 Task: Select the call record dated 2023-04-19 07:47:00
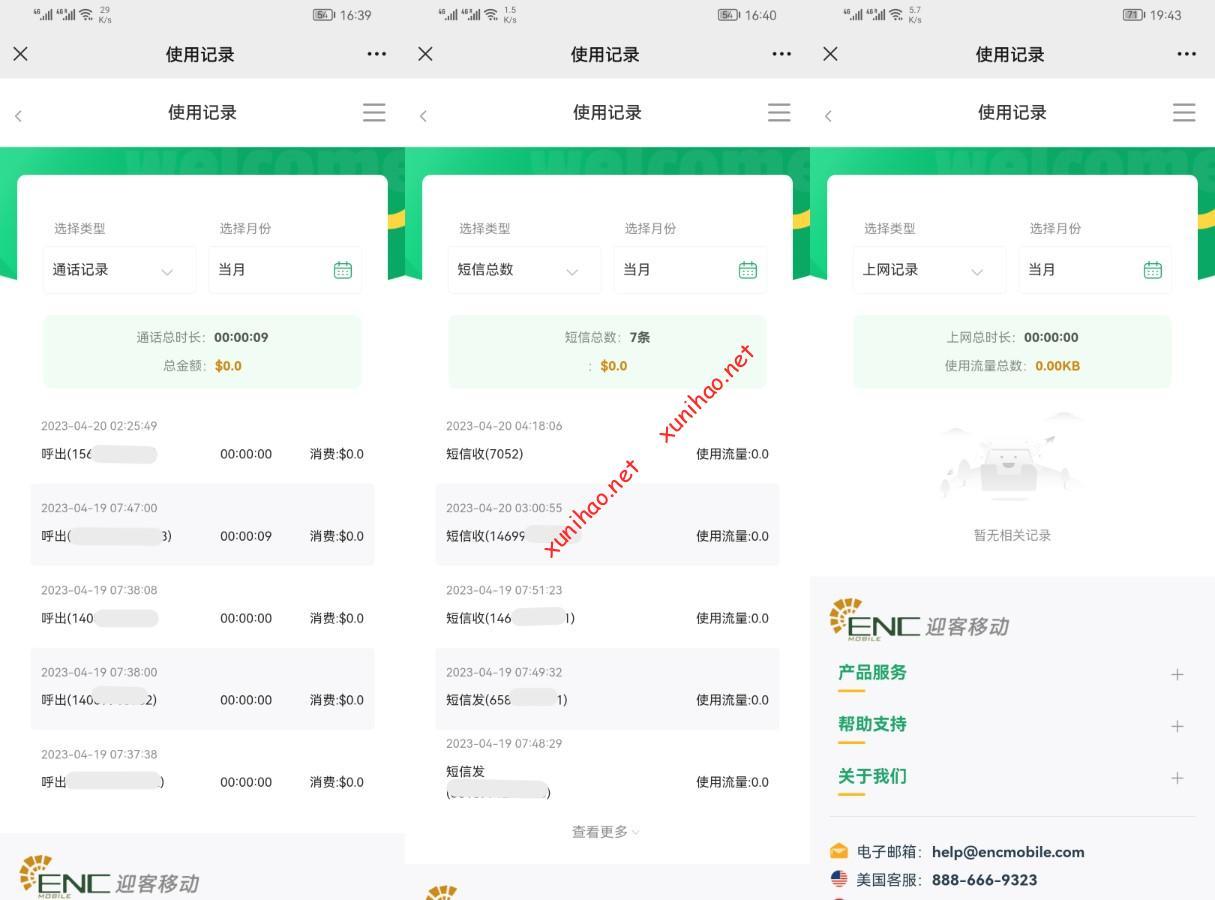tap(202, 524)
